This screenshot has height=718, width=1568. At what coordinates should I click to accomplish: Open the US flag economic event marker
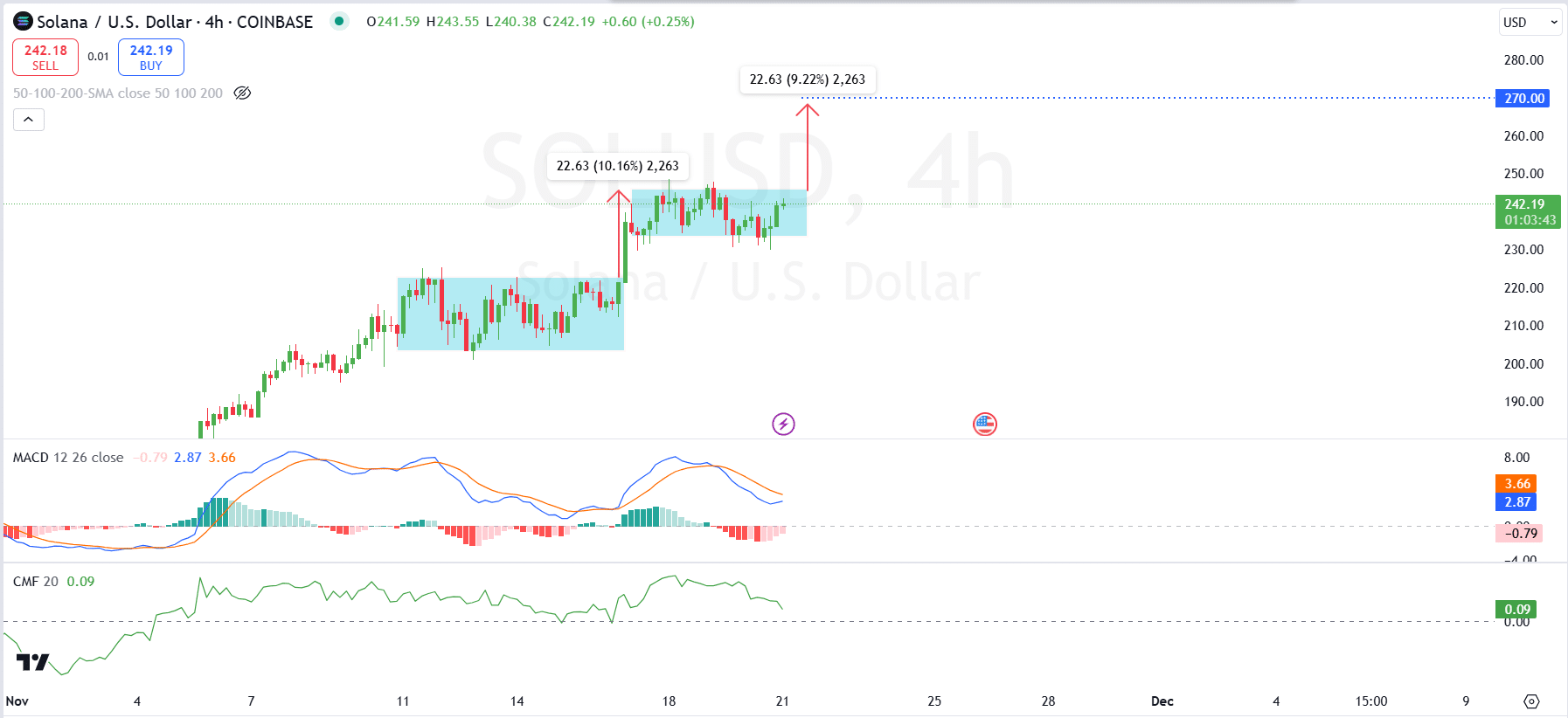coord(985,425)
